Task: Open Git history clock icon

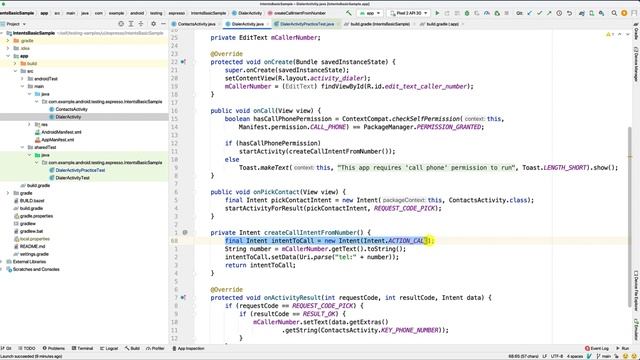Action: [x=559, y=13]
